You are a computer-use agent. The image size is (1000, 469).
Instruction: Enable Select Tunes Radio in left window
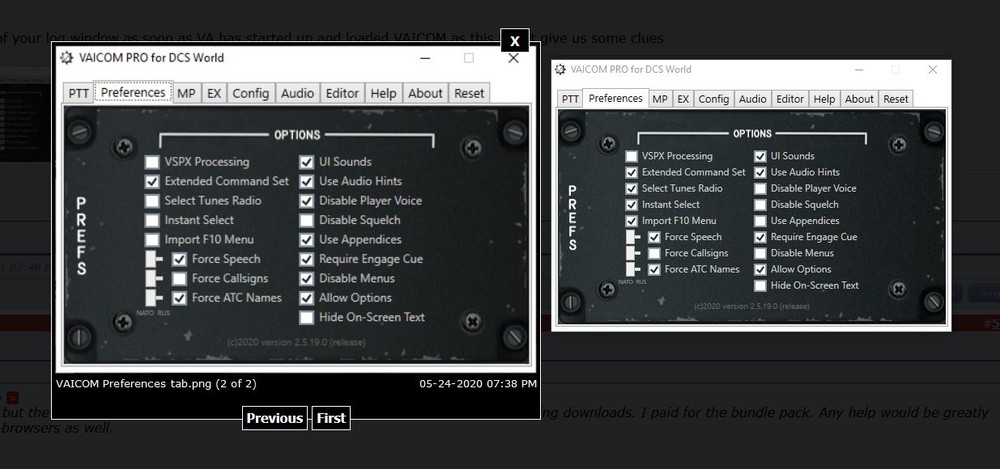coord(152,201)
